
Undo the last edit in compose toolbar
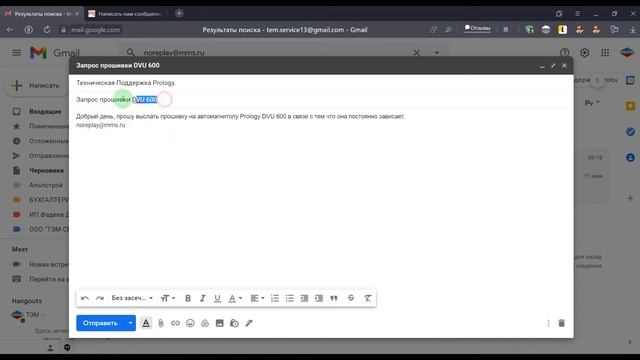(x=85, y=298)
